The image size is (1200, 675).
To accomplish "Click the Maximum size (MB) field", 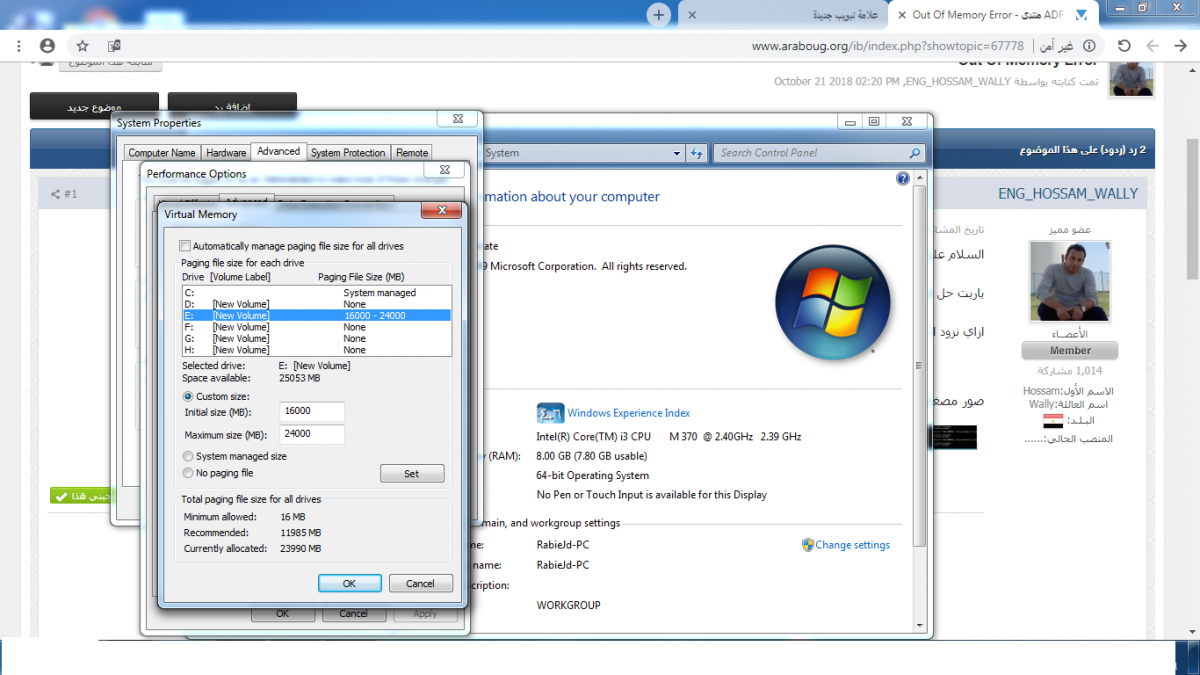I will tap(312, 435).
